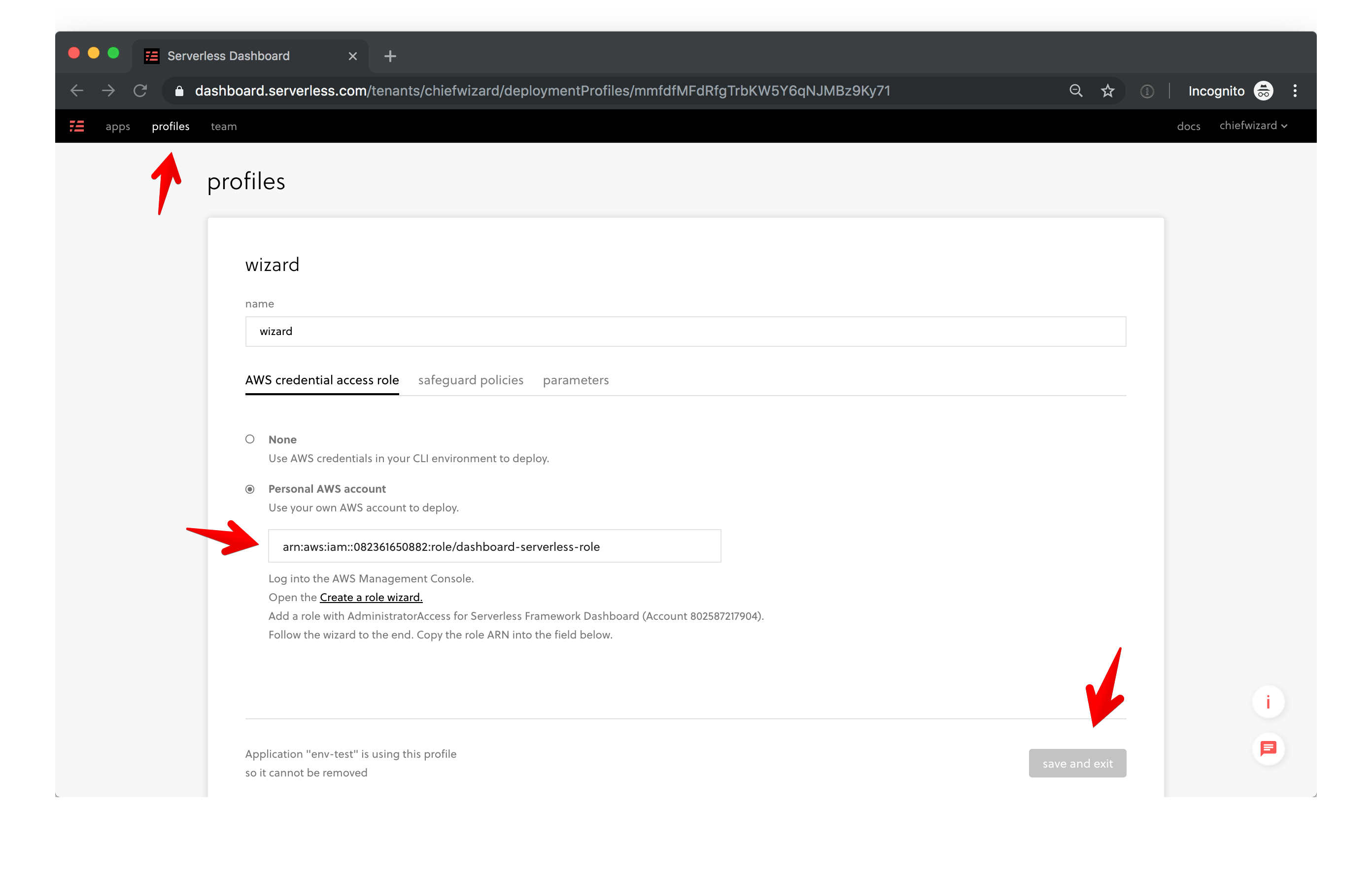Select the None credentials radio button
The width and height of the screenshot is (1372, 876).
(249, 439)
